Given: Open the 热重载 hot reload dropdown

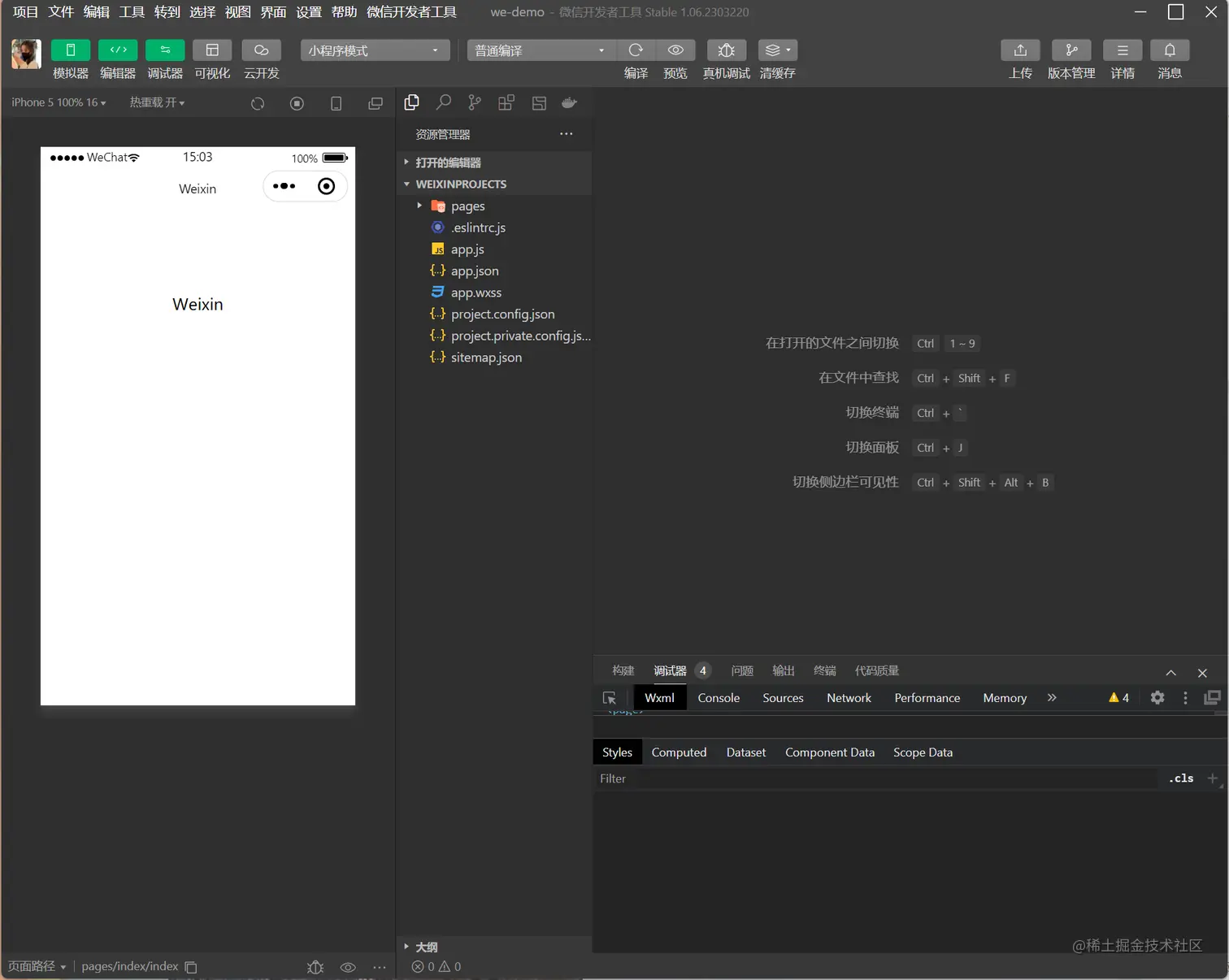Looking at the screenshot, I should [157, 102].
